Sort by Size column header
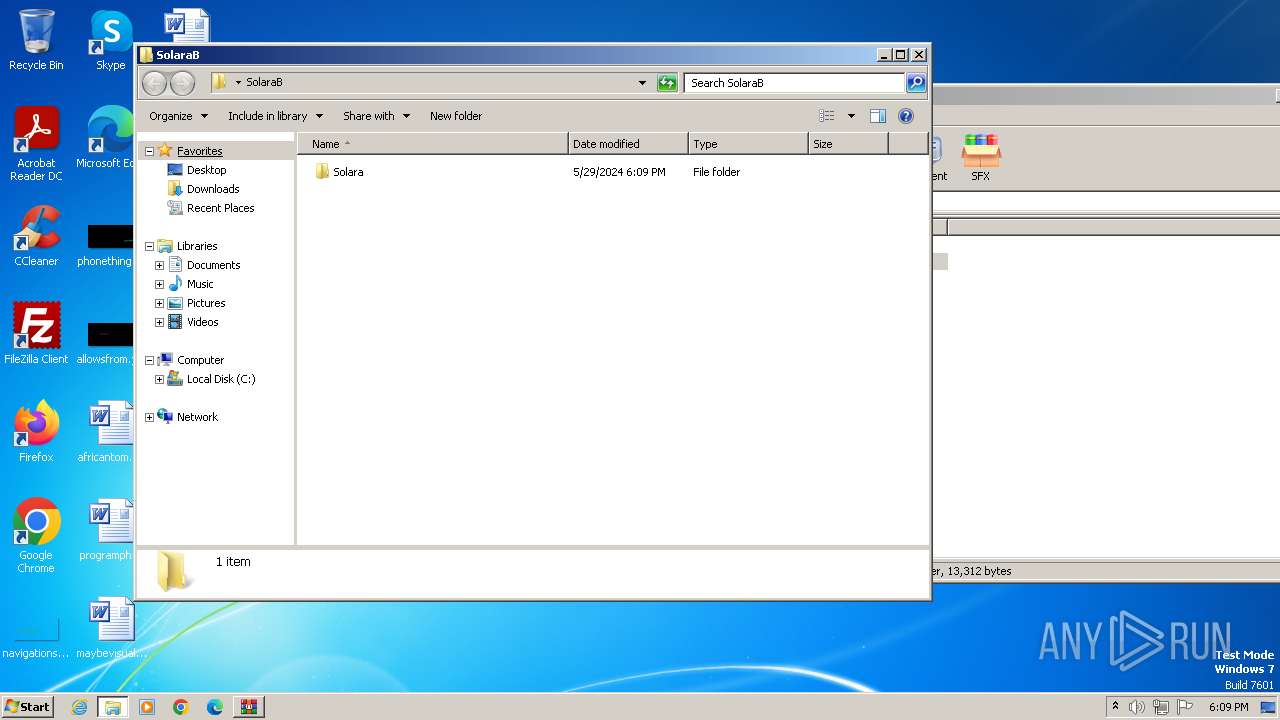The image size is (1280, 720). (848, 144)
